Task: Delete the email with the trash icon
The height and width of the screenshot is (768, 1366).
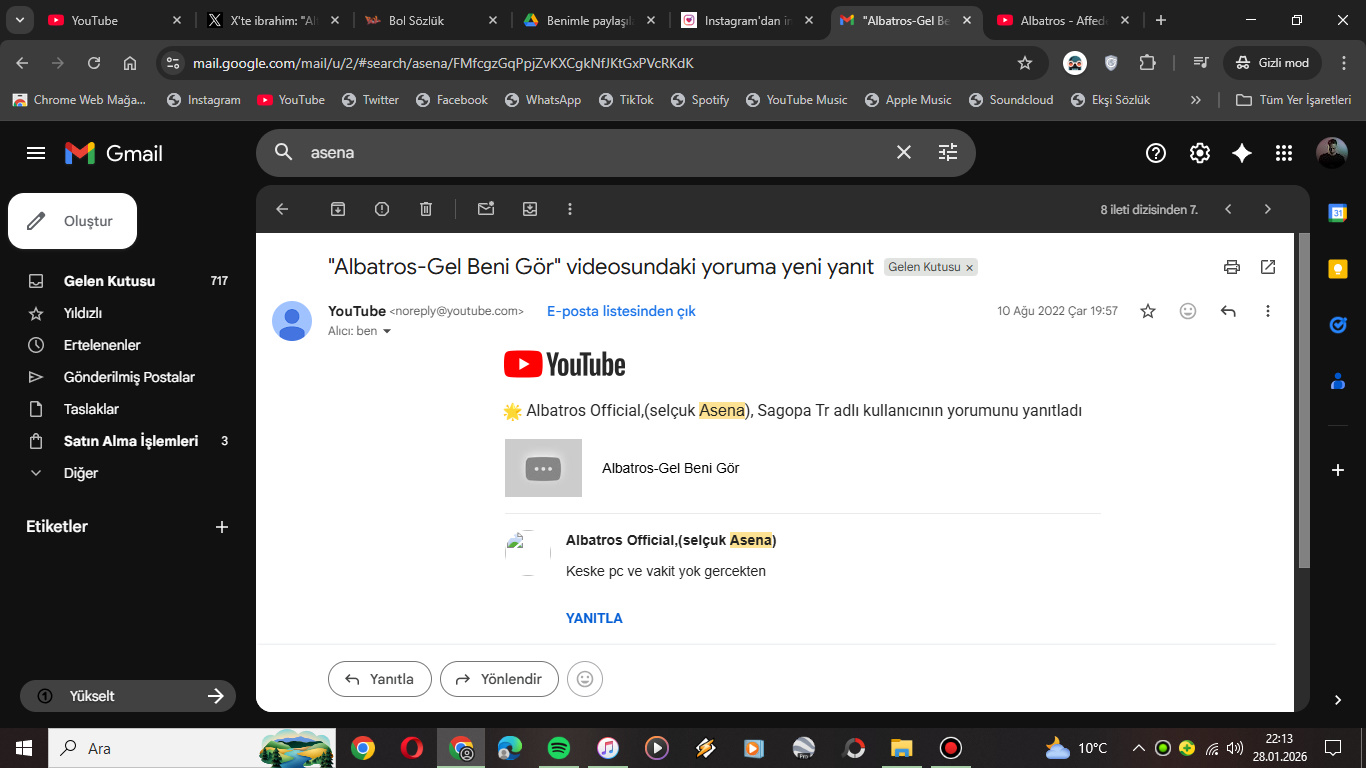Action: point(426,209)
